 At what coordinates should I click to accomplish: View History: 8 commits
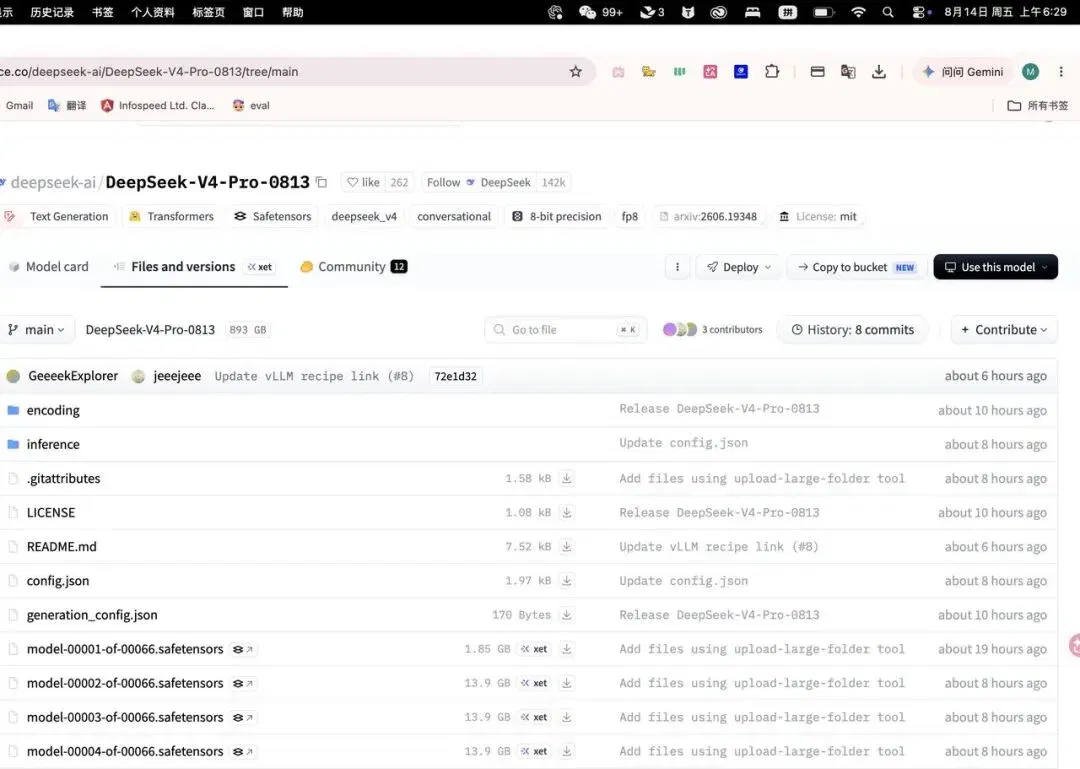pos(853,329)
